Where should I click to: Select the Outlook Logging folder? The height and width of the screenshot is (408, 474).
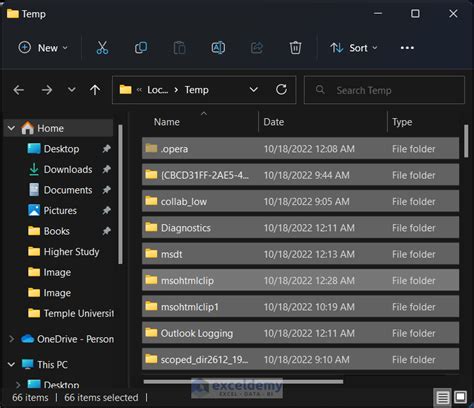[x=300, y=333]
